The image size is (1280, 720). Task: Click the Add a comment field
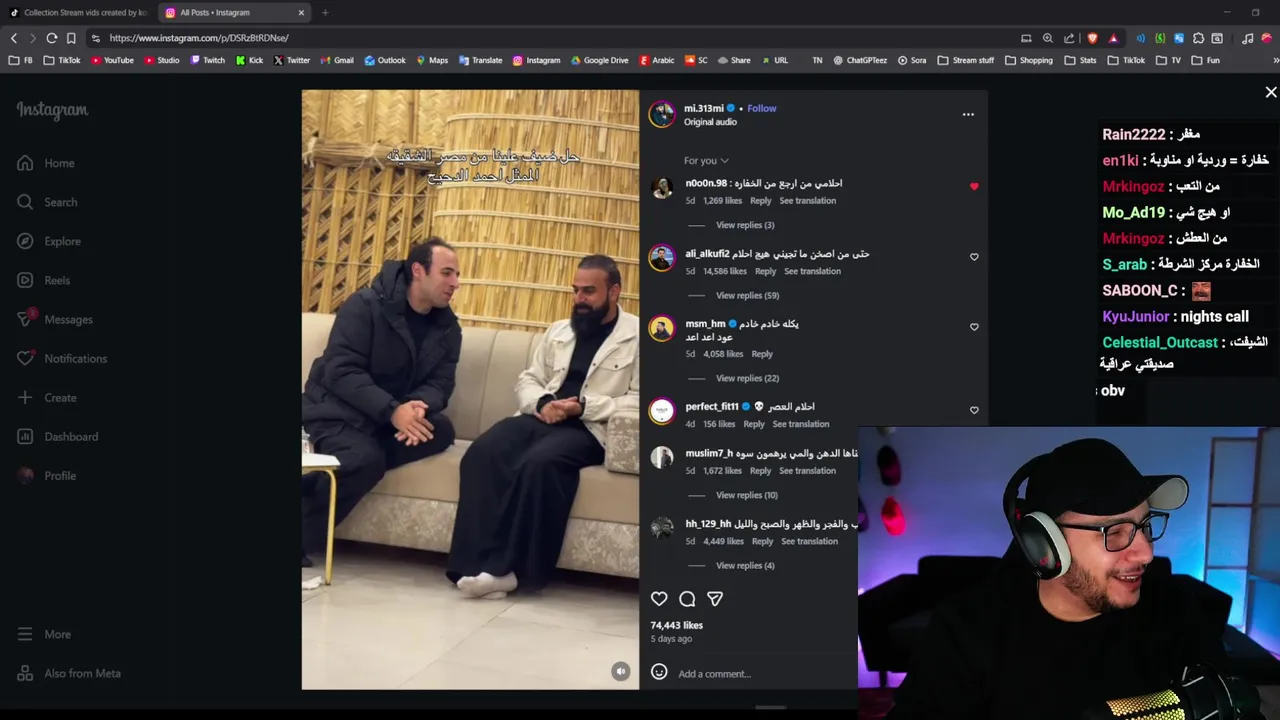coord(760,673)
